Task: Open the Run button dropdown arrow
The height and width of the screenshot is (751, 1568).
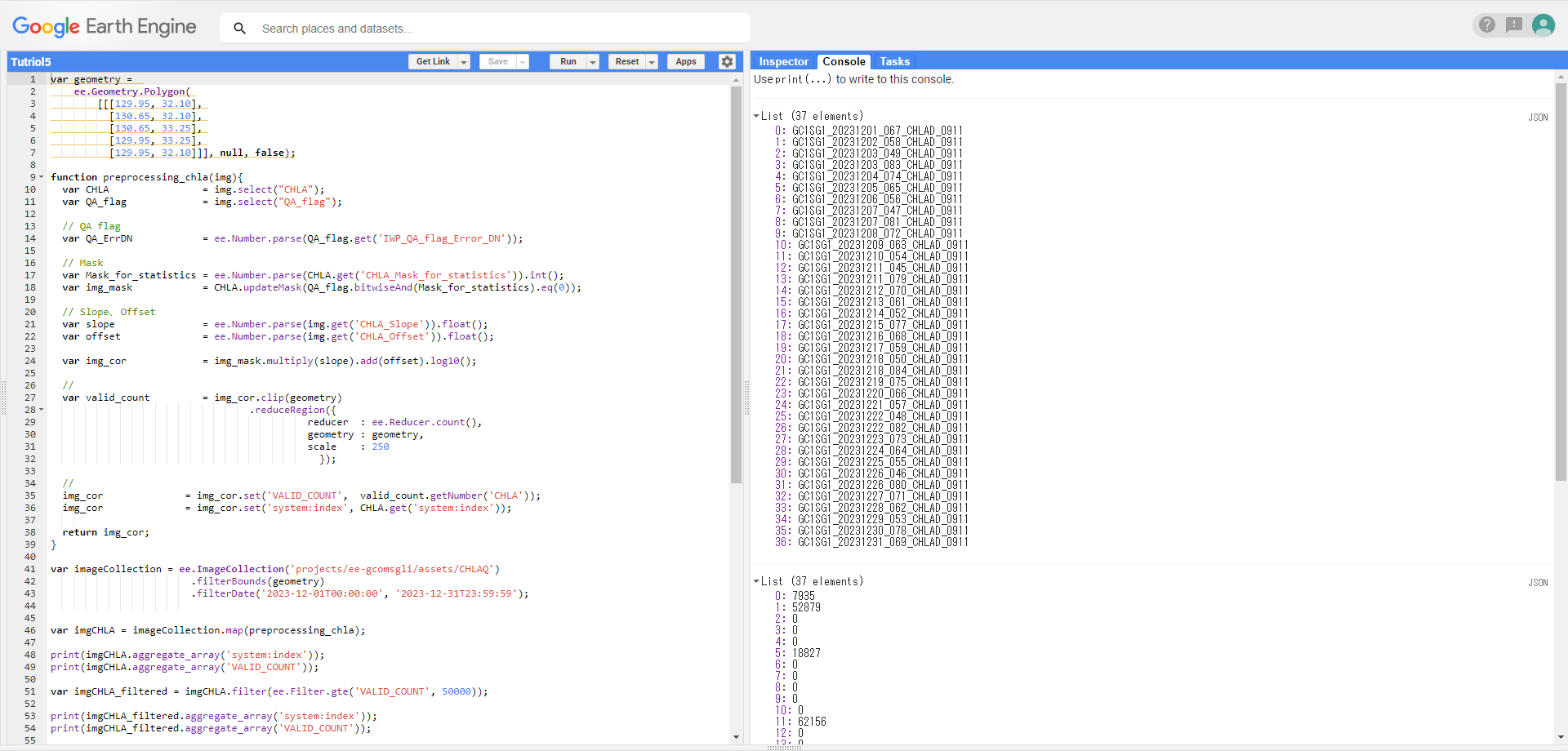Action: 593,62
